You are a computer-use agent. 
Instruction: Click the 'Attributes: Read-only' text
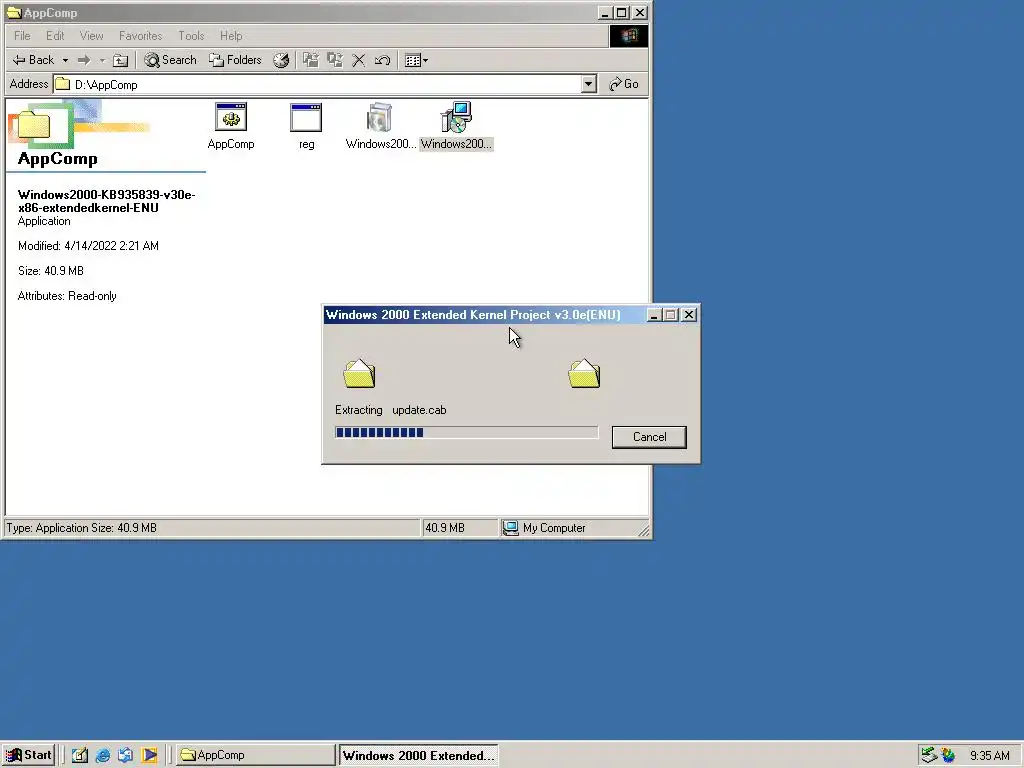[67, 296]
